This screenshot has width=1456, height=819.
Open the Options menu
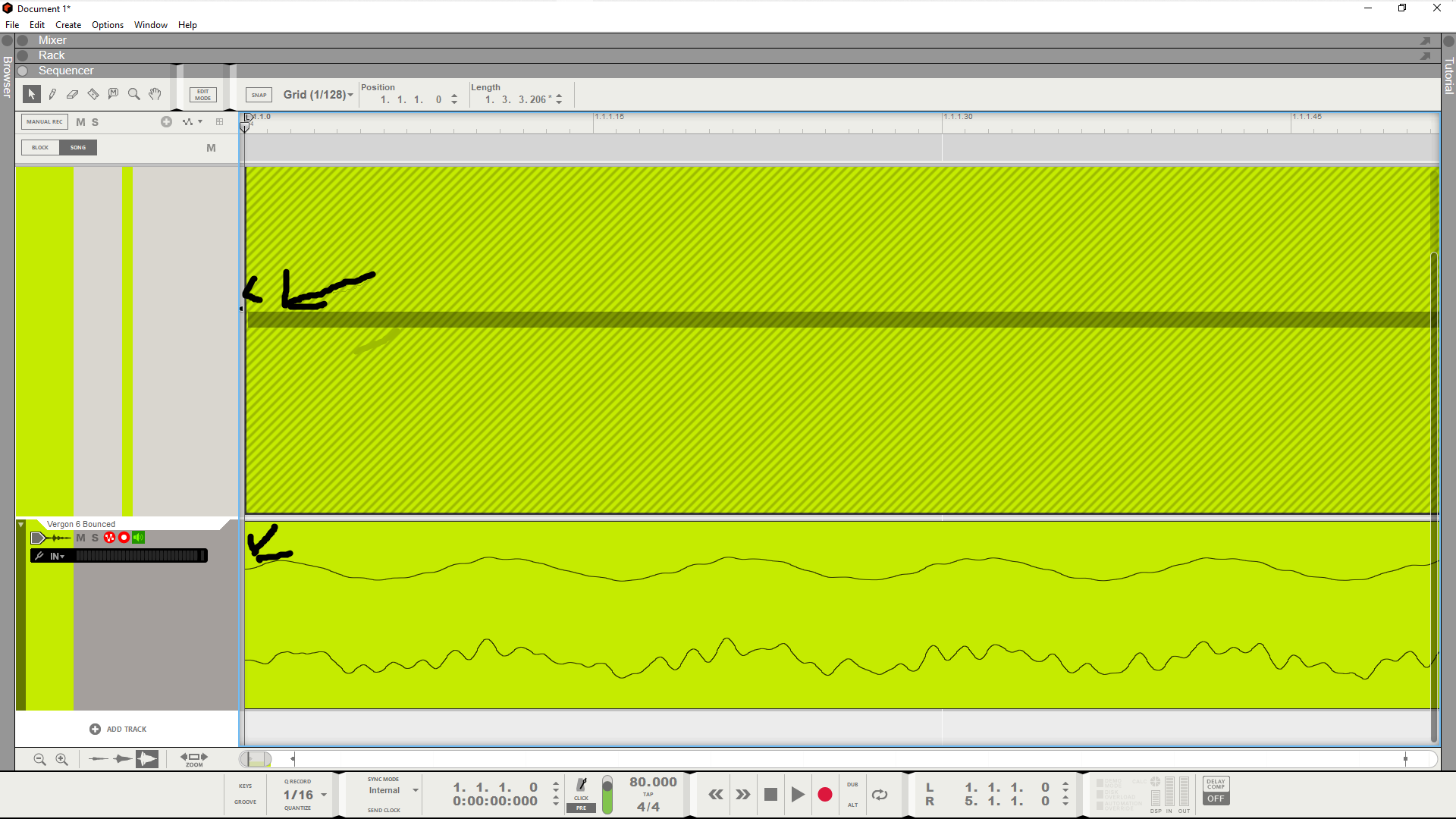click(108, 25)
